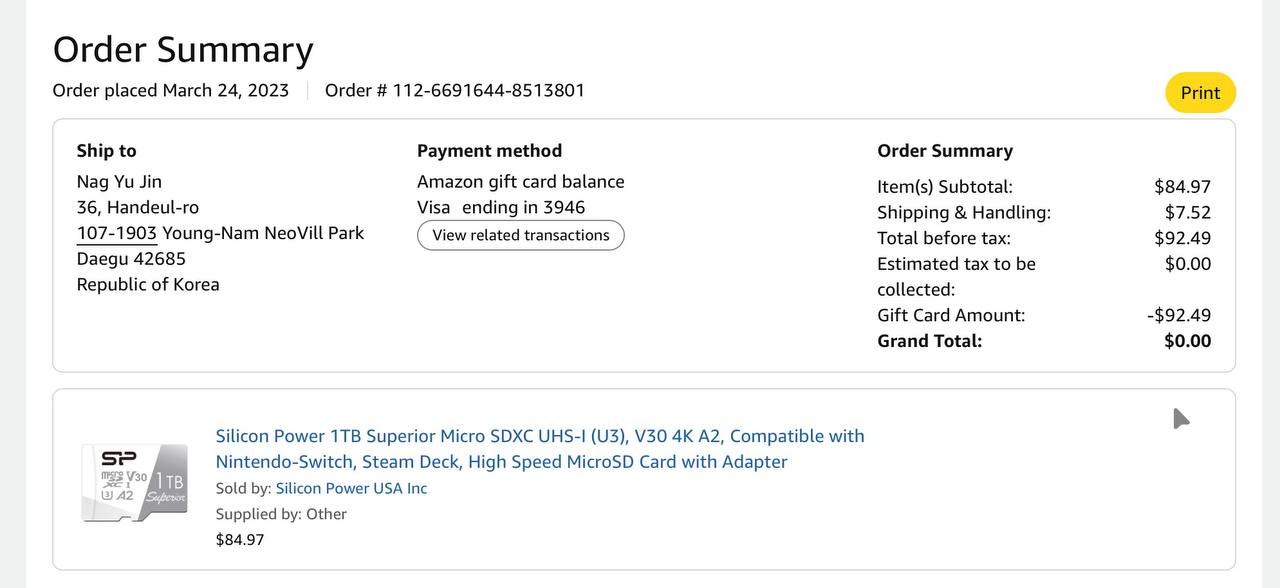Click the Amazon gift card balance text
Viewport: 1280px width, 588px height.
(x=520, y=182)
